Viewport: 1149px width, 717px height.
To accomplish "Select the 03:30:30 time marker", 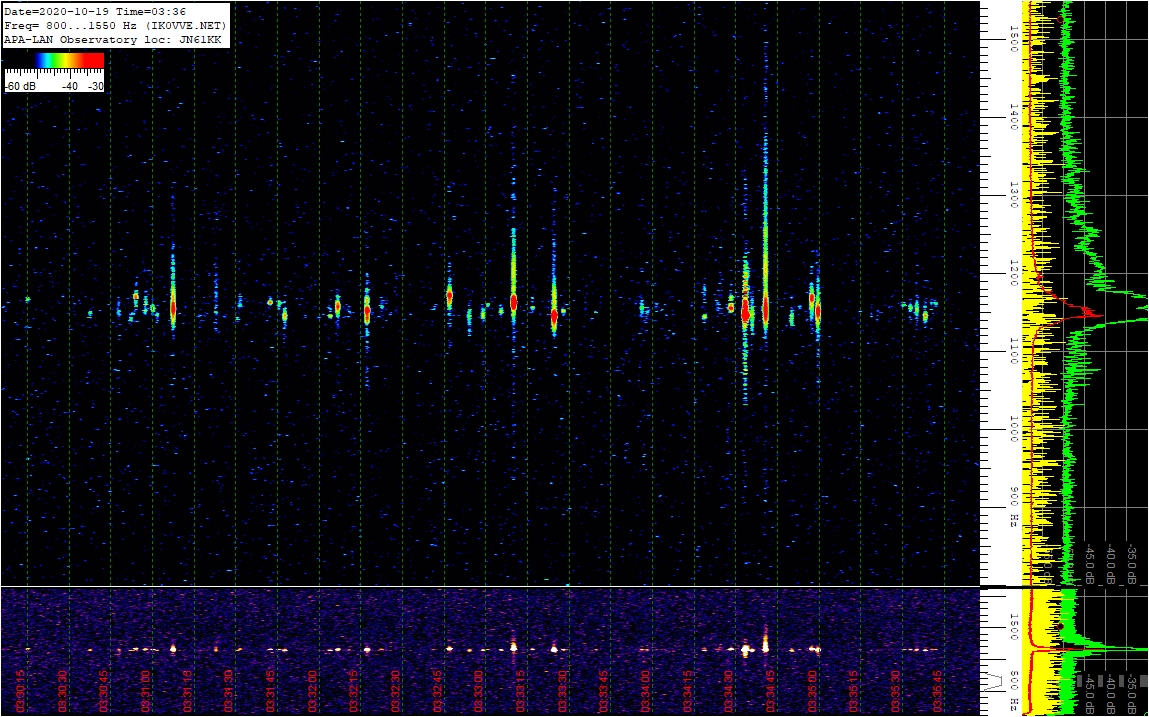I will (62, 691).
